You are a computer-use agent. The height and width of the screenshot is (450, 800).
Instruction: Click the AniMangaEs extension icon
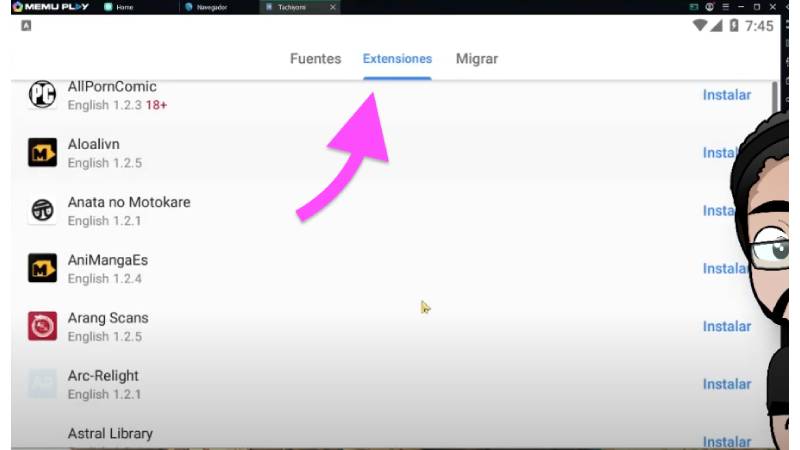42,268
